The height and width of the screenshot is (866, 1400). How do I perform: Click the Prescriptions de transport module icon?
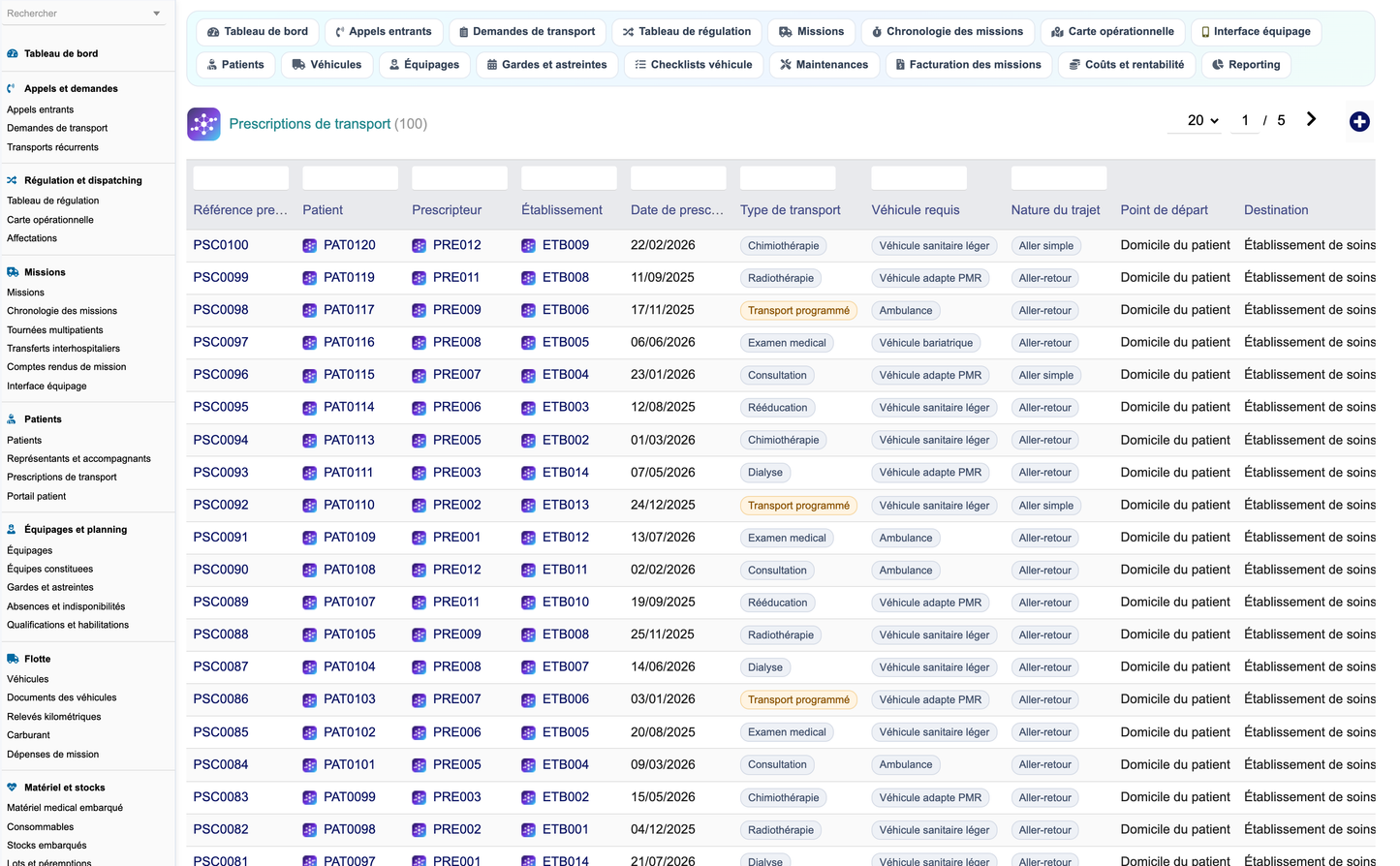click(x=203, y=124)
